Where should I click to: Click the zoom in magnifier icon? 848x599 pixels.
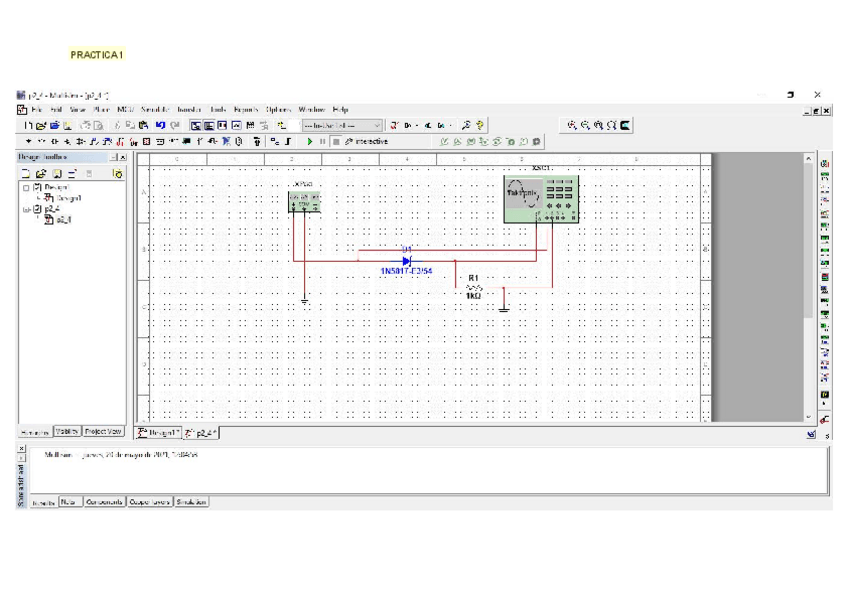click(x=573, y=125)
